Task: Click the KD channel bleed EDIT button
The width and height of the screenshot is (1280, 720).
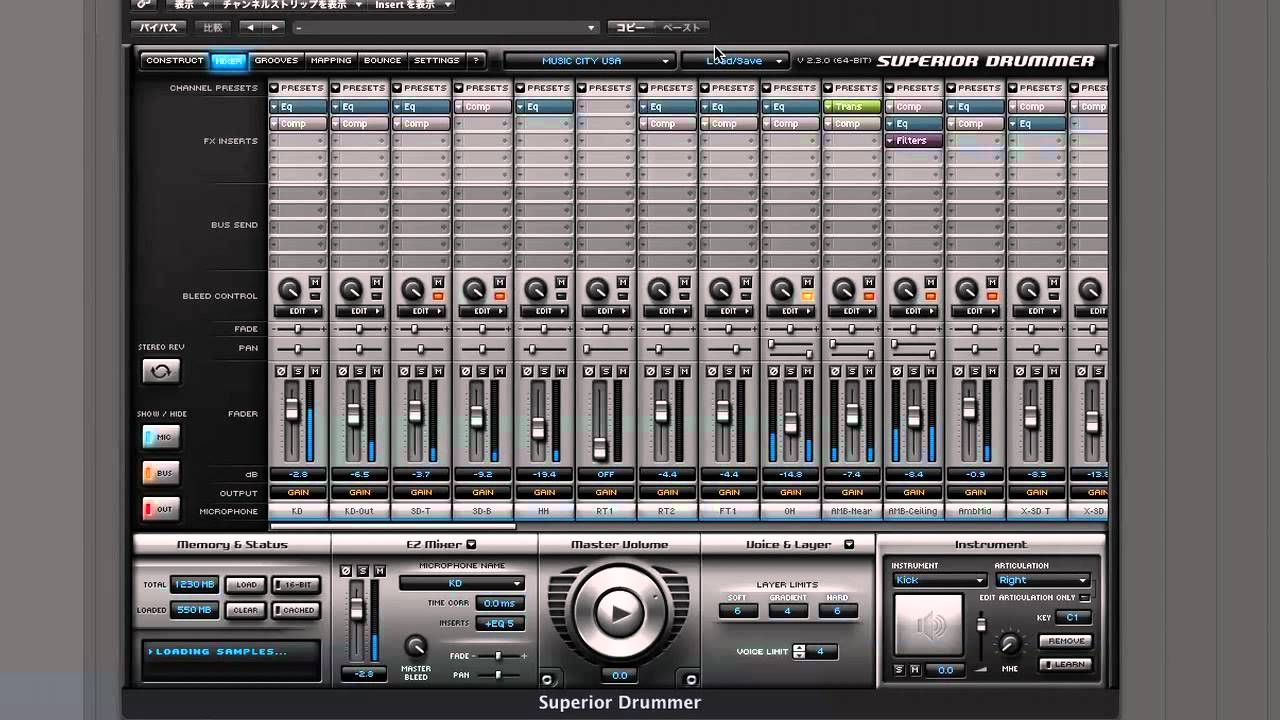Action: coord(298,311)
